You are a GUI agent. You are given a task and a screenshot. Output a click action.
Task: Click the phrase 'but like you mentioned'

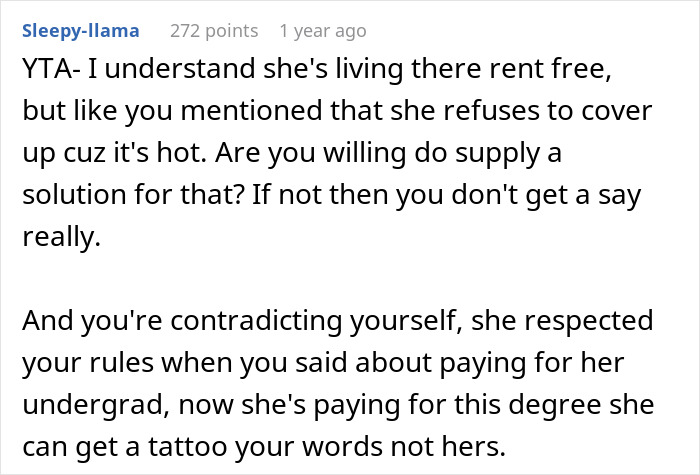tap(172, 111)
